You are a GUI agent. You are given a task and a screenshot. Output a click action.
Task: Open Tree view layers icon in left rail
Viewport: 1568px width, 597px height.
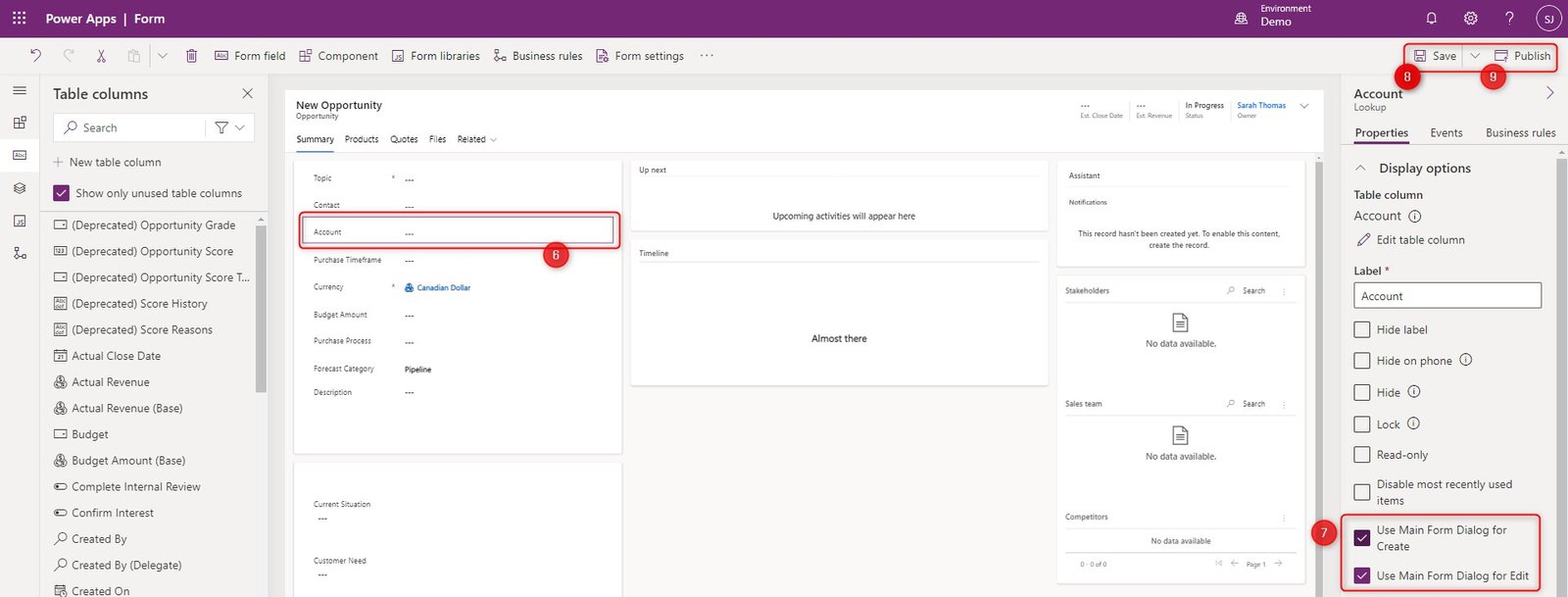pos(20,188)
